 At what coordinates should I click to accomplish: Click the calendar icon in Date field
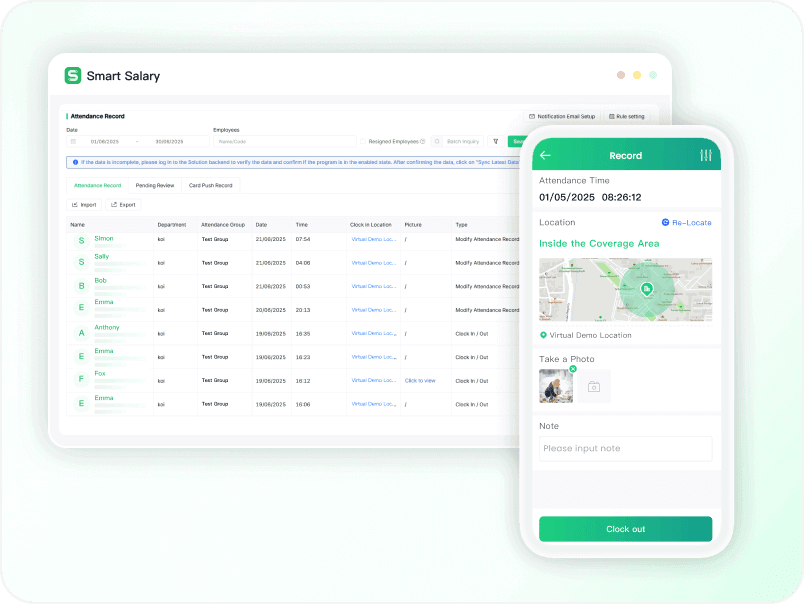(x=73, y=142)
